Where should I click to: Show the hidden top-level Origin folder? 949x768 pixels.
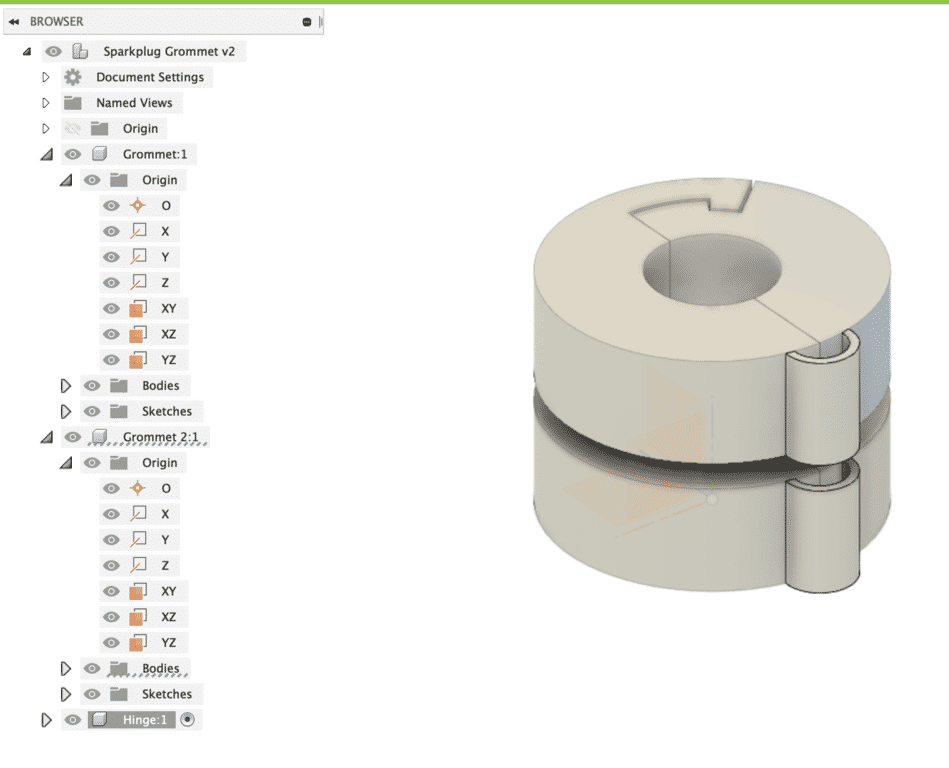(72, 129)
